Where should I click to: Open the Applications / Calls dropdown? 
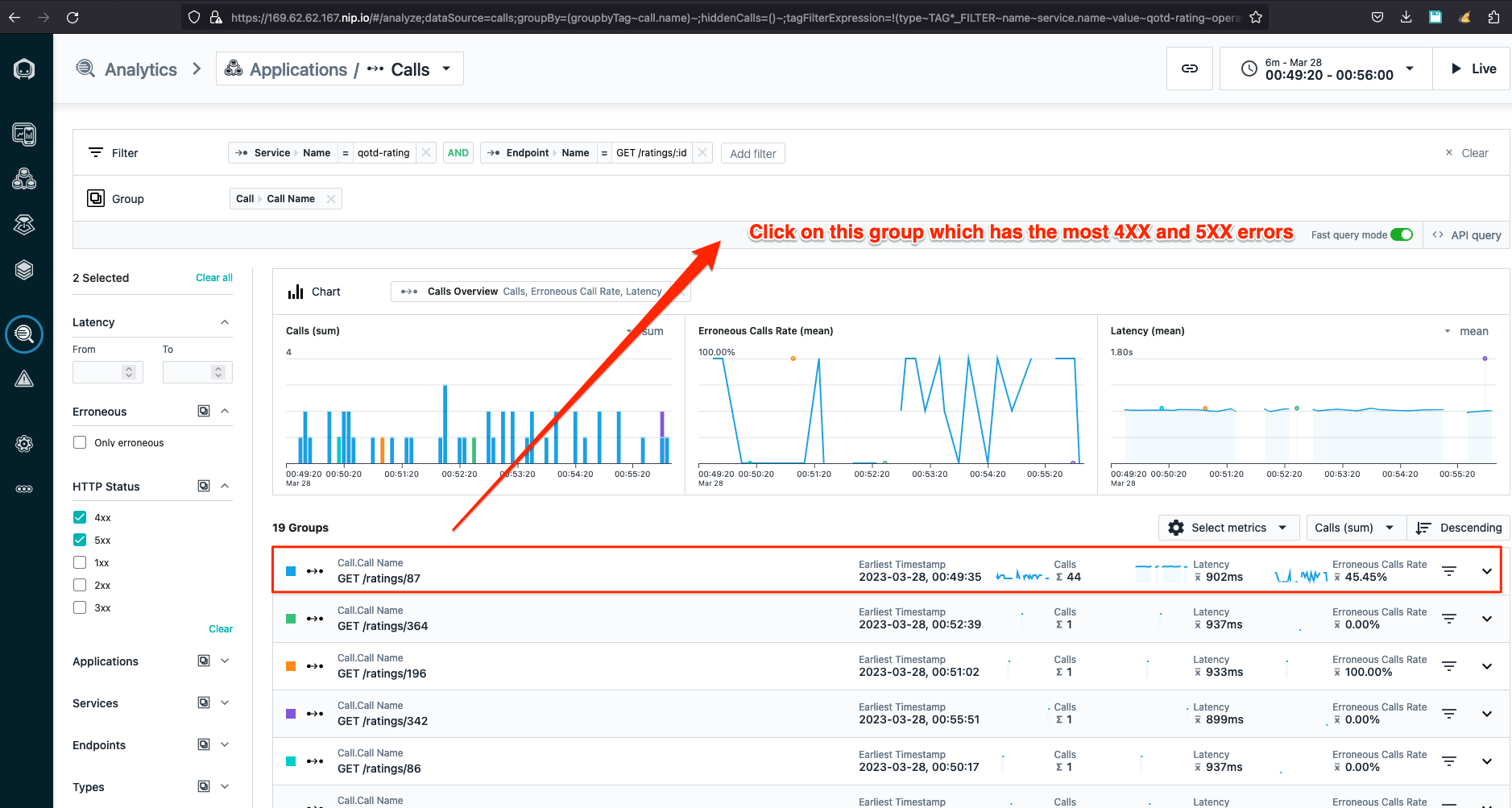[x=339, y=68]
